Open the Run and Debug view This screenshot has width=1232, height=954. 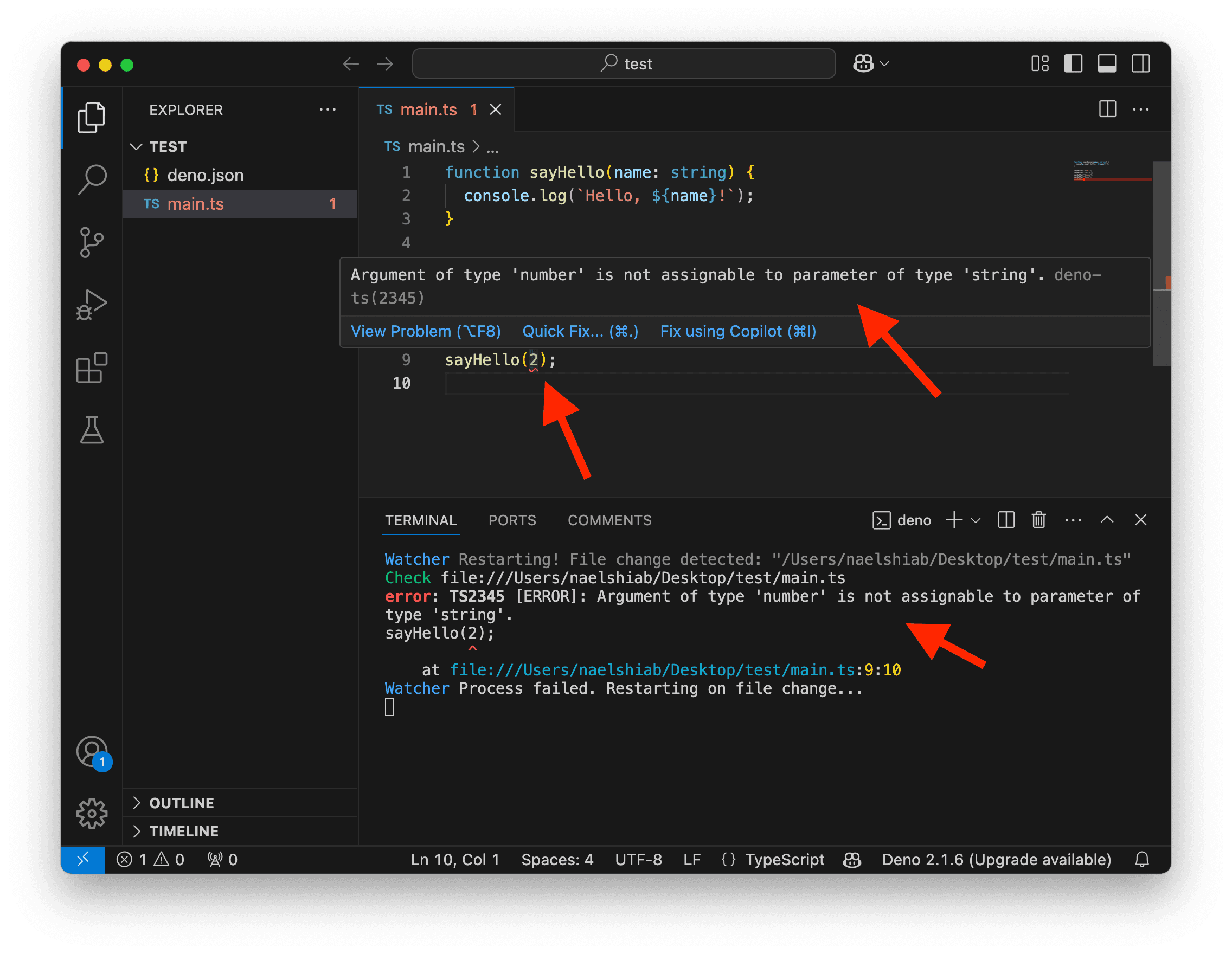click(92, 305)
